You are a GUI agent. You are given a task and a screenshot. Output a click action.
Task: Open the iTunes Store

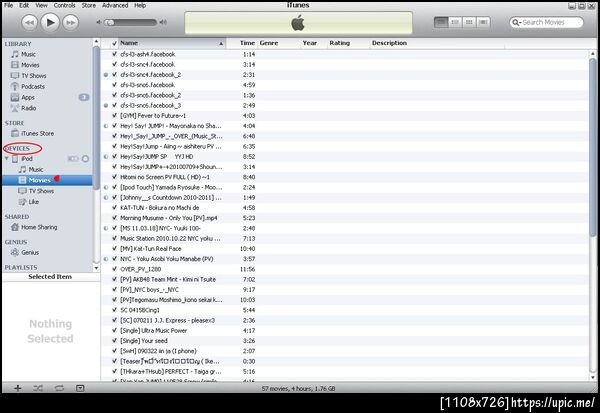pos(37,133)
